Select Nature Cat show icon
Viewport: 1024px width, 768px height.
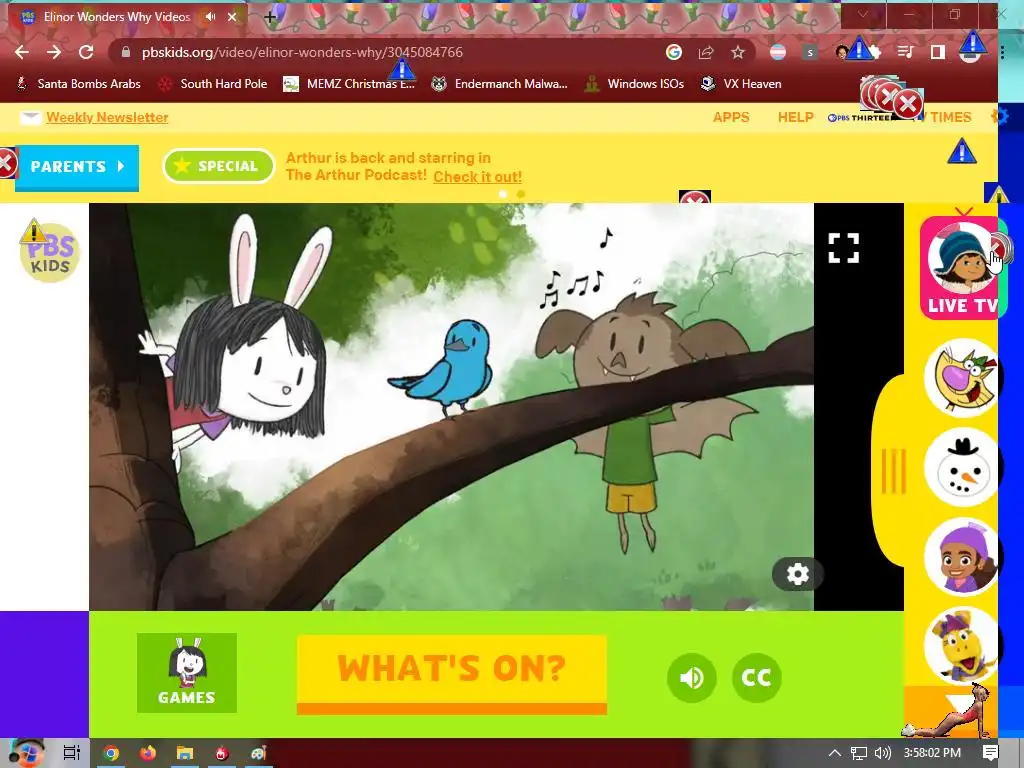point(962,378)
